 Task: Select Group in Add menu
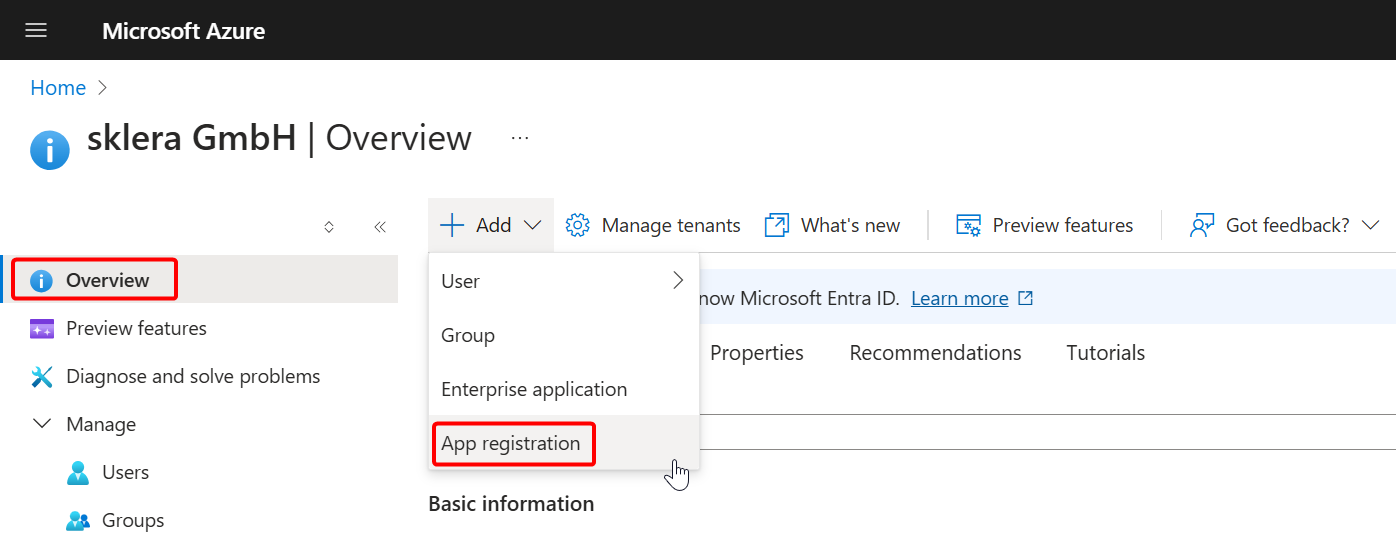[564, 335]
